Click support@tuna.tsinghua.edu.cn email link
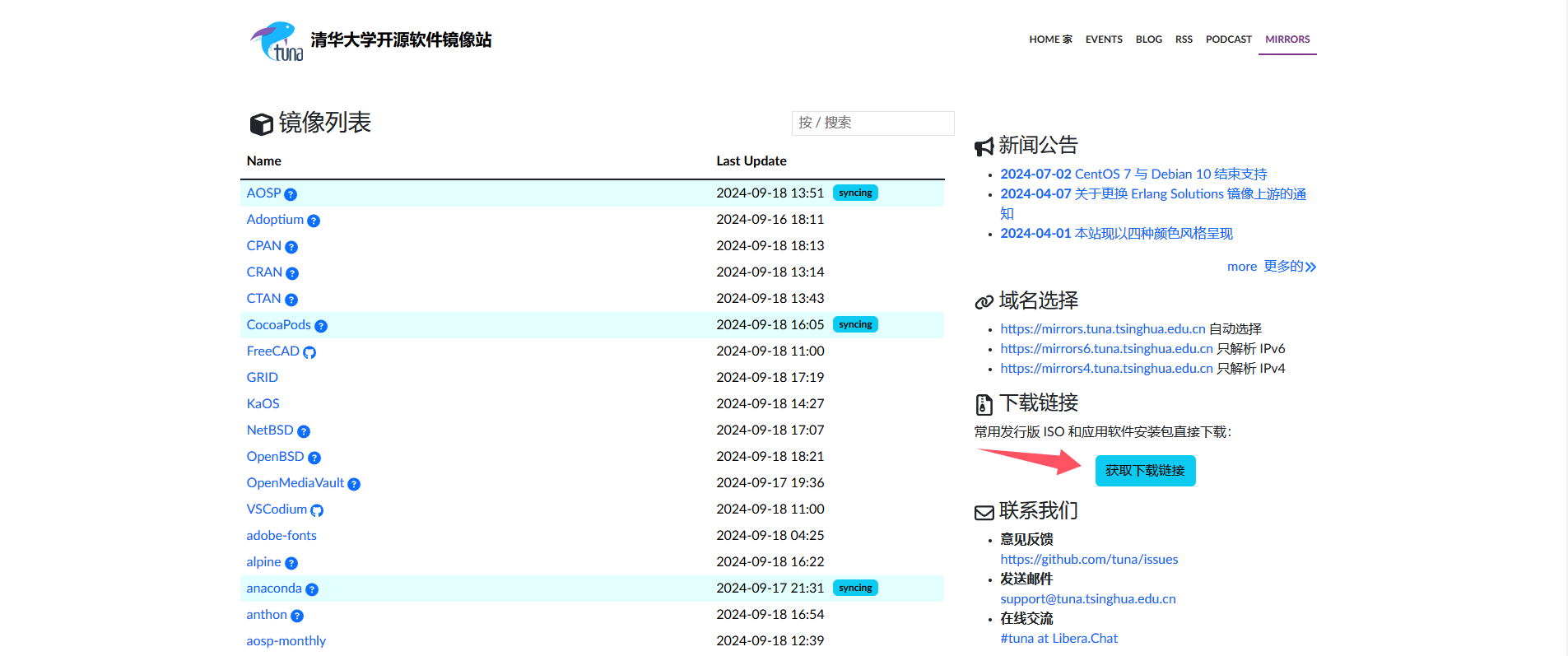 pos(1088,598)
